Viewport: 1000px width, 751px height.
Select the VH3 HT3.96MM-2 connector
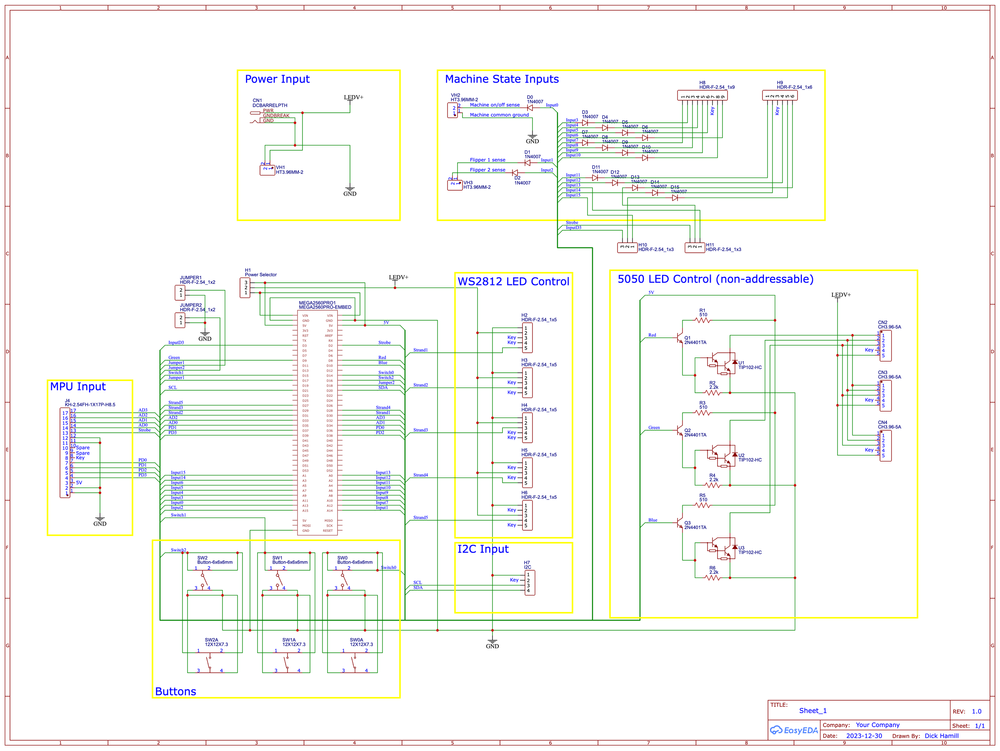pyautogui.click(x=455, y=185)
